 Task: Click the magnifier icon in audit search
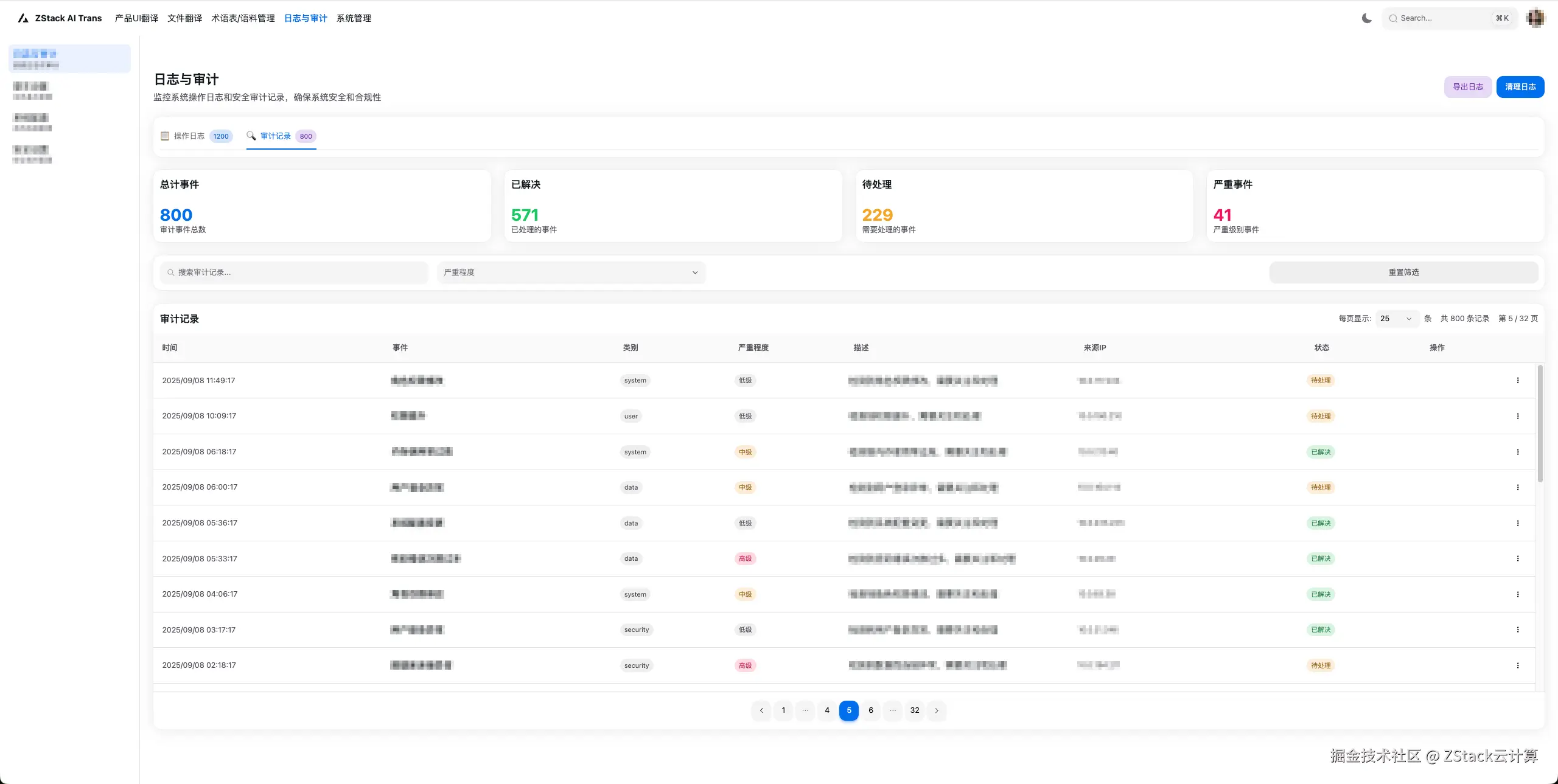[x=171, y=272]
